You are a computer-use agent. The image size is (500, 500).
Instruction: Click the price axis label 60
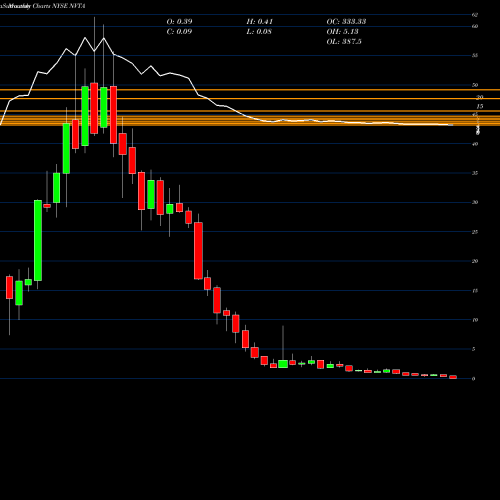point(475,26)
